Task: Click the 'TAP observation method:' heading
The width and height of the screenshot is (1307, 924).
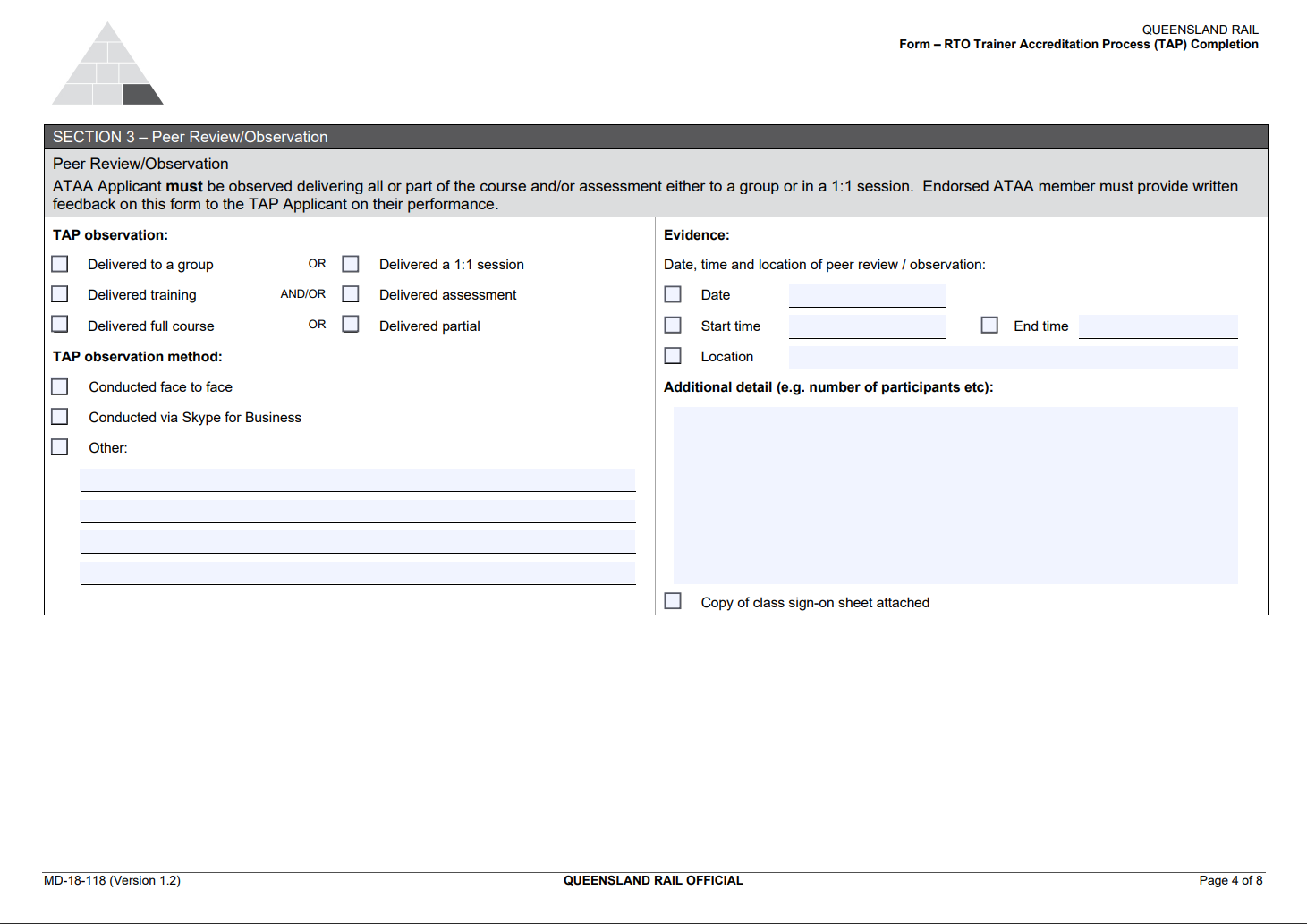Action: click(x=138, y=357)
